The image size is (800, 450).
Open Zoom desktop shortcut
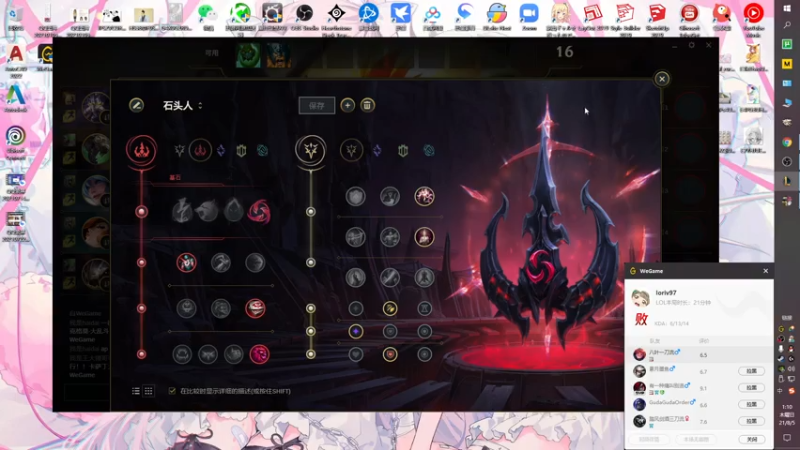click(x=529, y=17)
